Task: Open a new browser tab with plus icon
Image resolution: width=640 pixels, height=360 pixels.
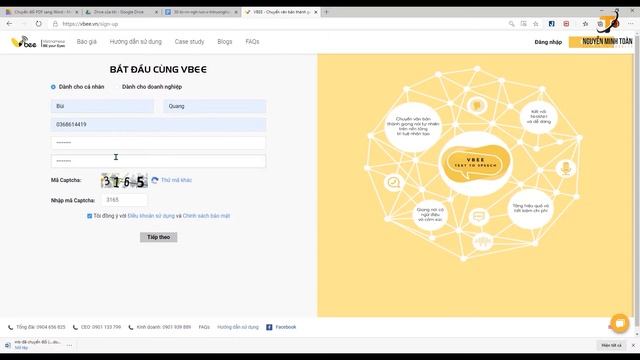Action: [x=326, y=12]
